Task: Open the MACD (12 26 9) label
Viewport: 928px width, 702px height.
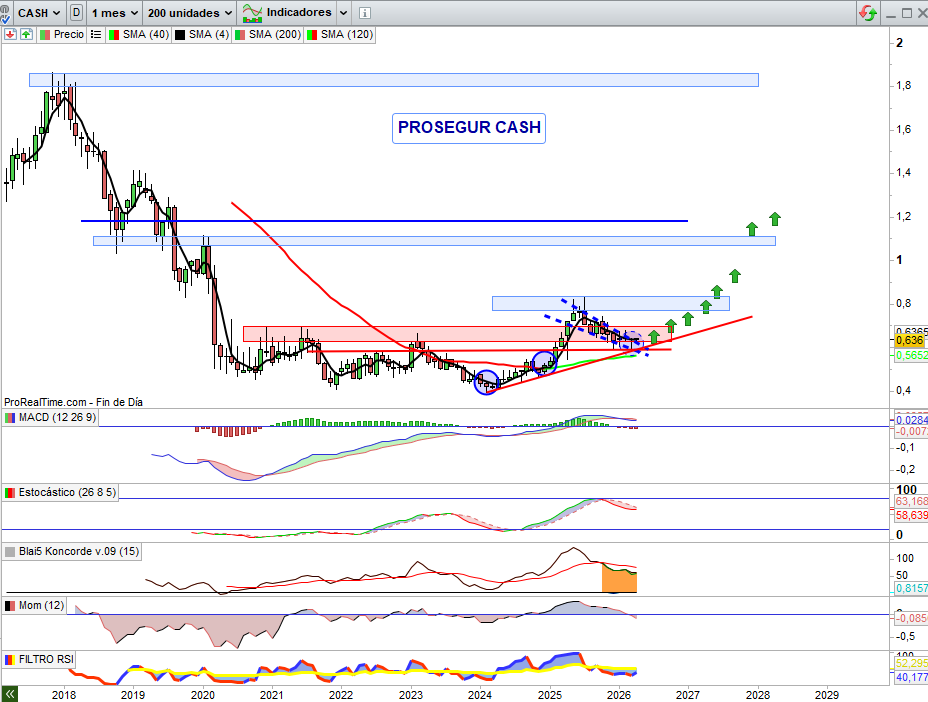Action: 57,417
